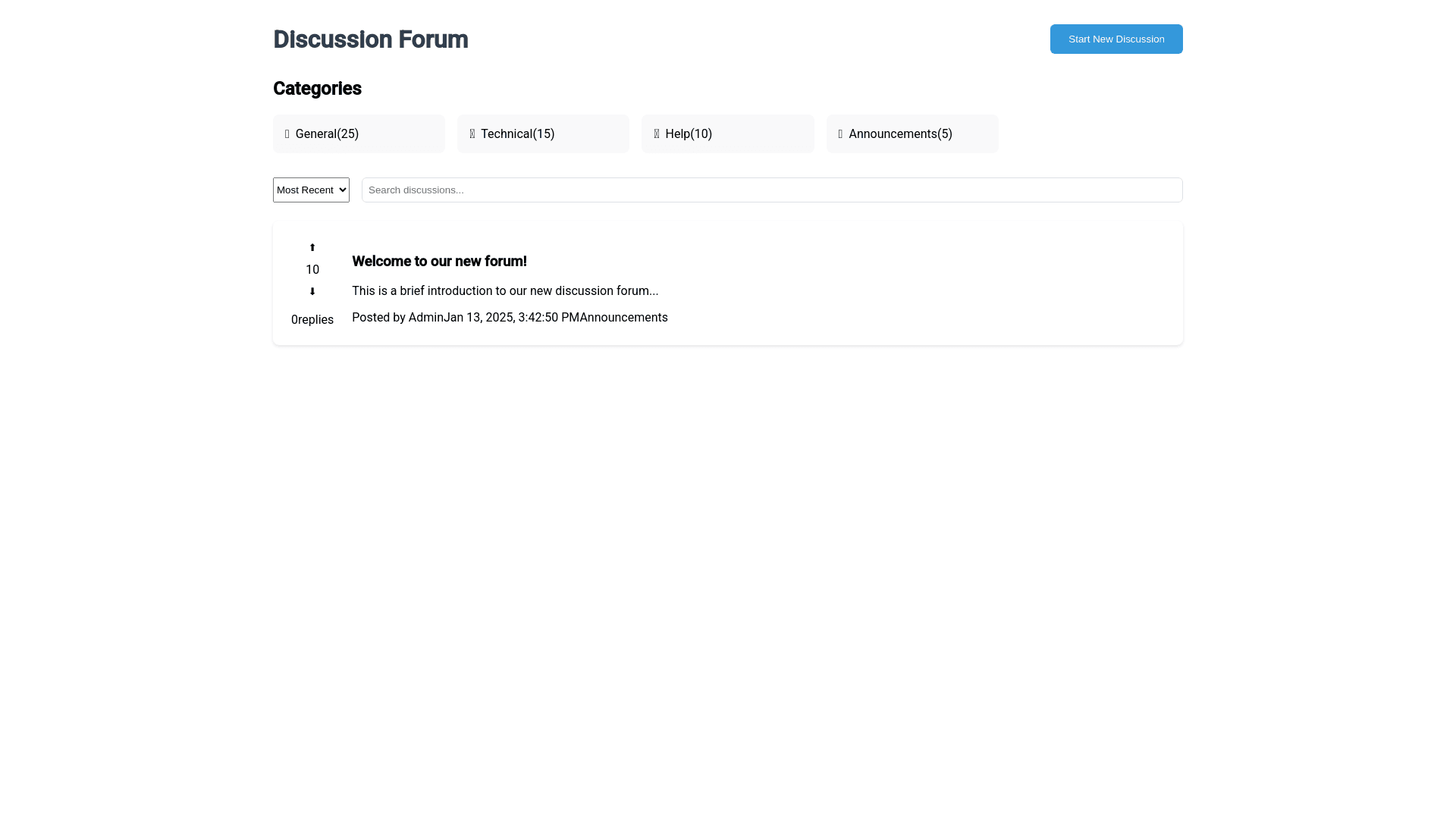Upvote the Welcome forum post
1456x819 pixels.
[x=312, y=248]
